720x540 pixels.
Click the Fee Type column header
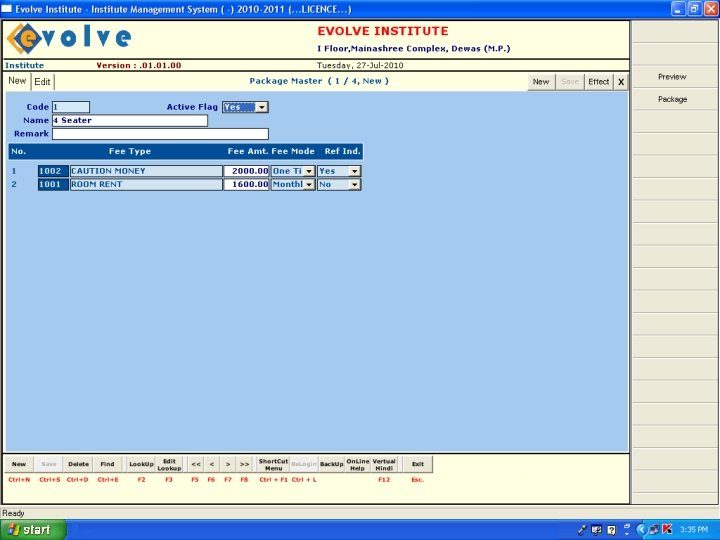coord(130,151)
